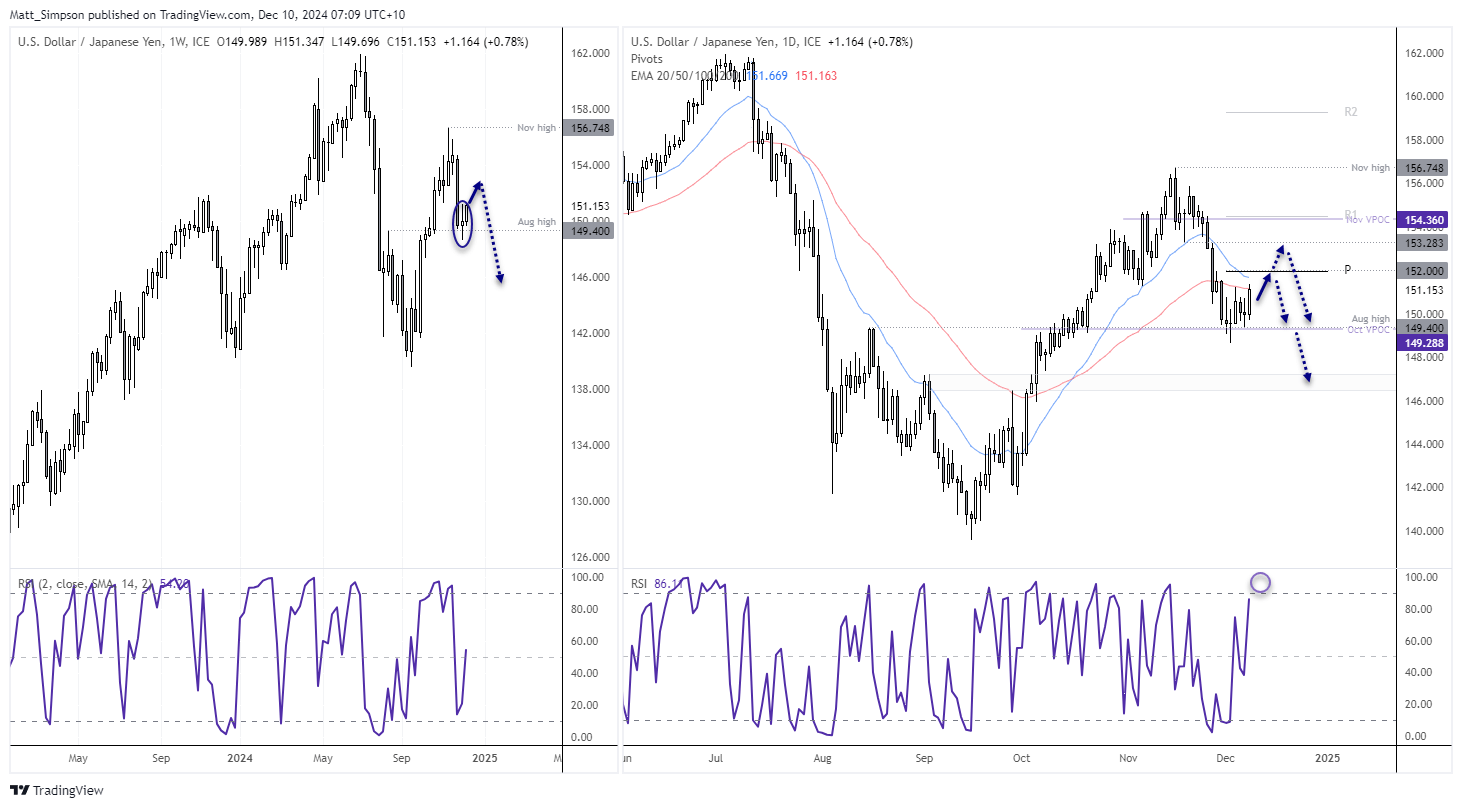Click the purple 154.360 price tag
1462x808 pixels.
(1424, 219)
